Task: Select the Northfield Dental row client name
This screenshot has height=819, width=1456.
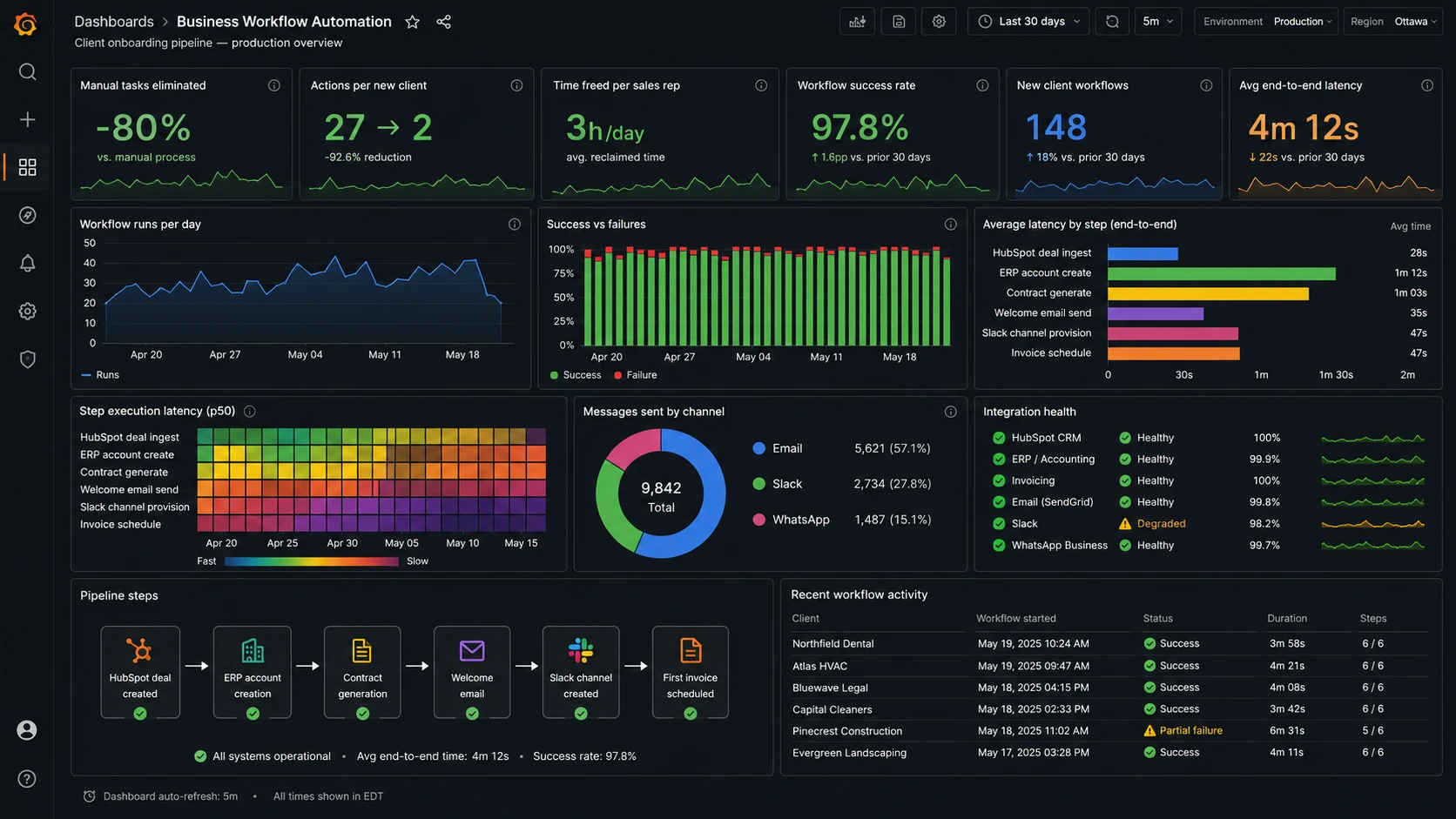Action: [x=833, y=644]
